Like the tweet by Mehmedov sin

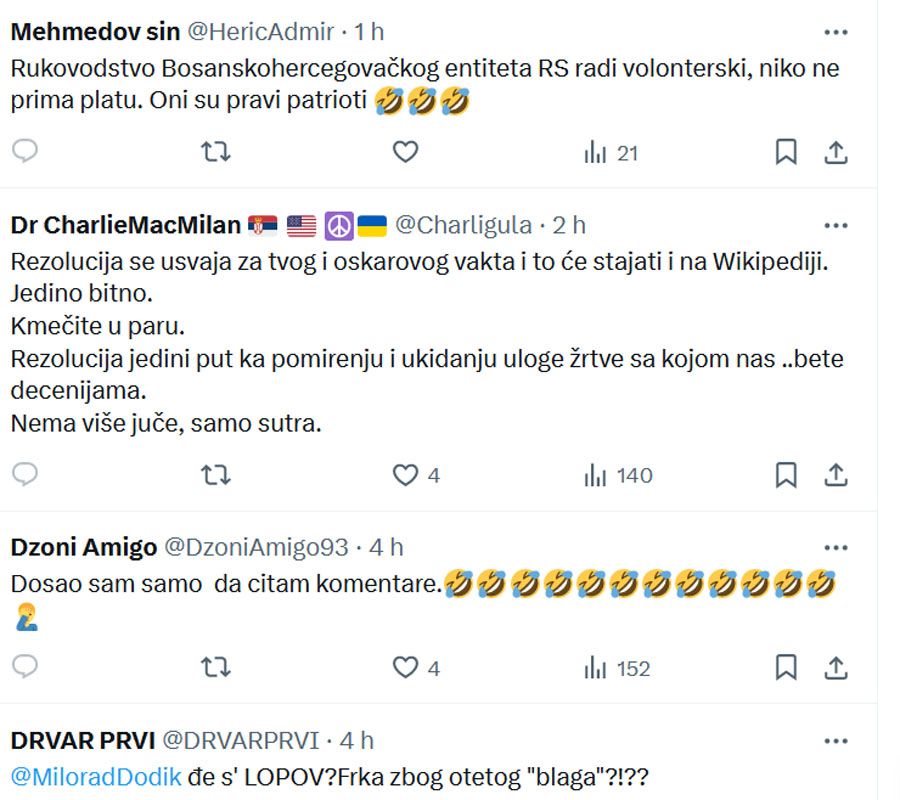[x=405, y=152]
